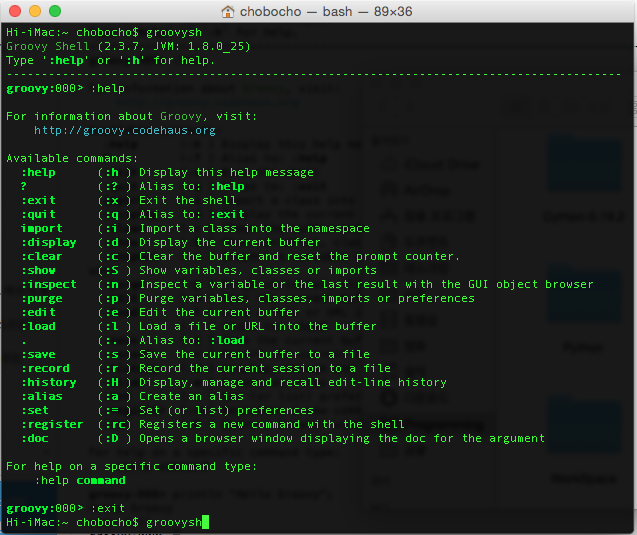Click the red close window button
Screen dimensions: 637x535
[15, 11]
